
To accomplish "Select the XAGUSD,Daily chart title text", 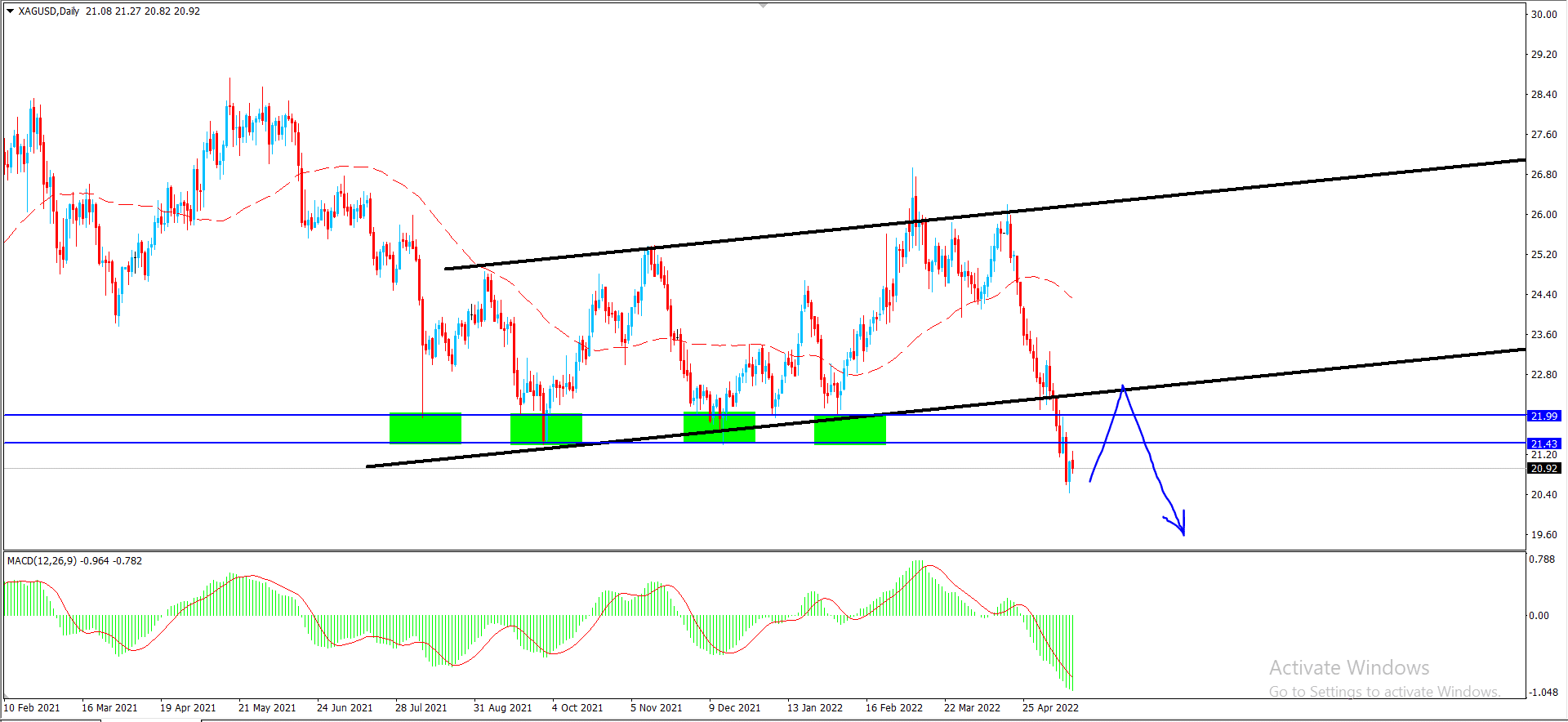I will [49, 11].
